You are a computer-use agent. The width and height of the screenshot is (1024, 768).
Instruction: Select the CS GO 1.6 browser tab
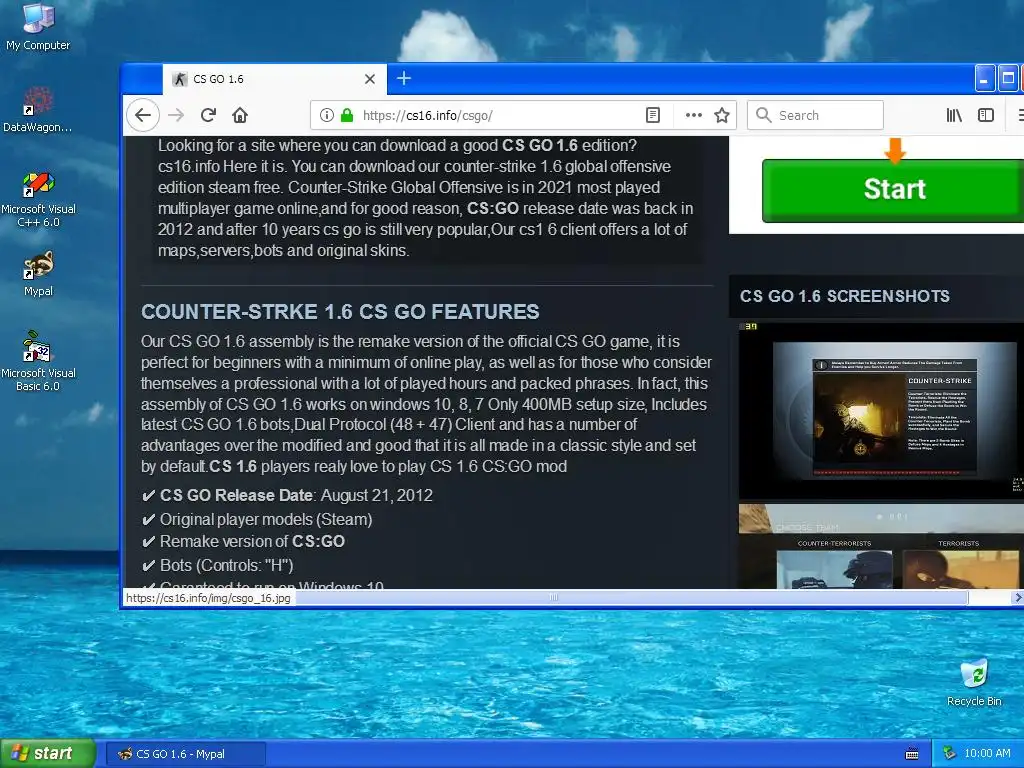(x=274, y=79)
